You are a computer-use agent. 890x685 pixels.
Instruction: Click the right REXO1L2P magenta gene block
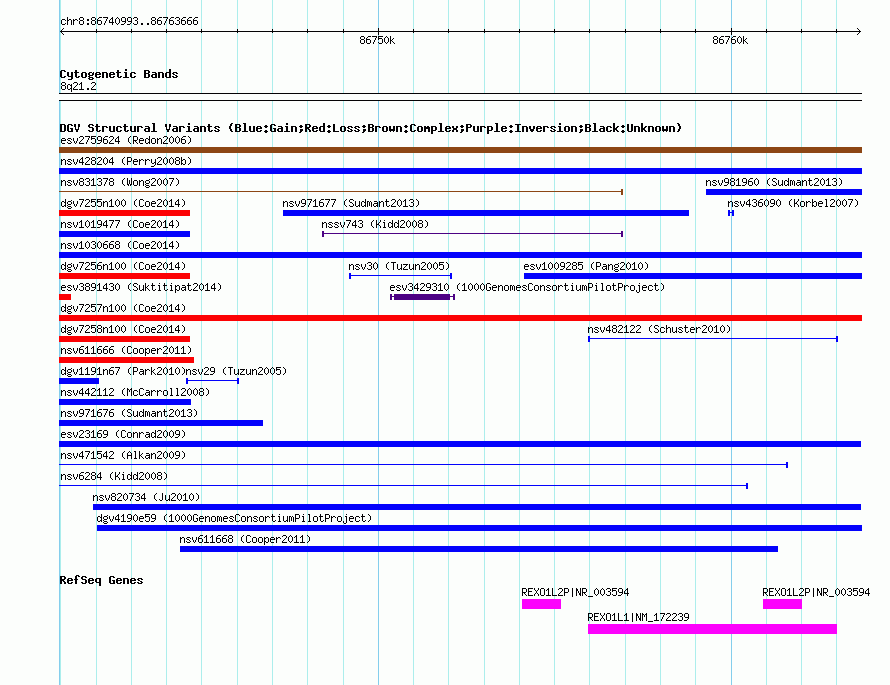[782, 604]
